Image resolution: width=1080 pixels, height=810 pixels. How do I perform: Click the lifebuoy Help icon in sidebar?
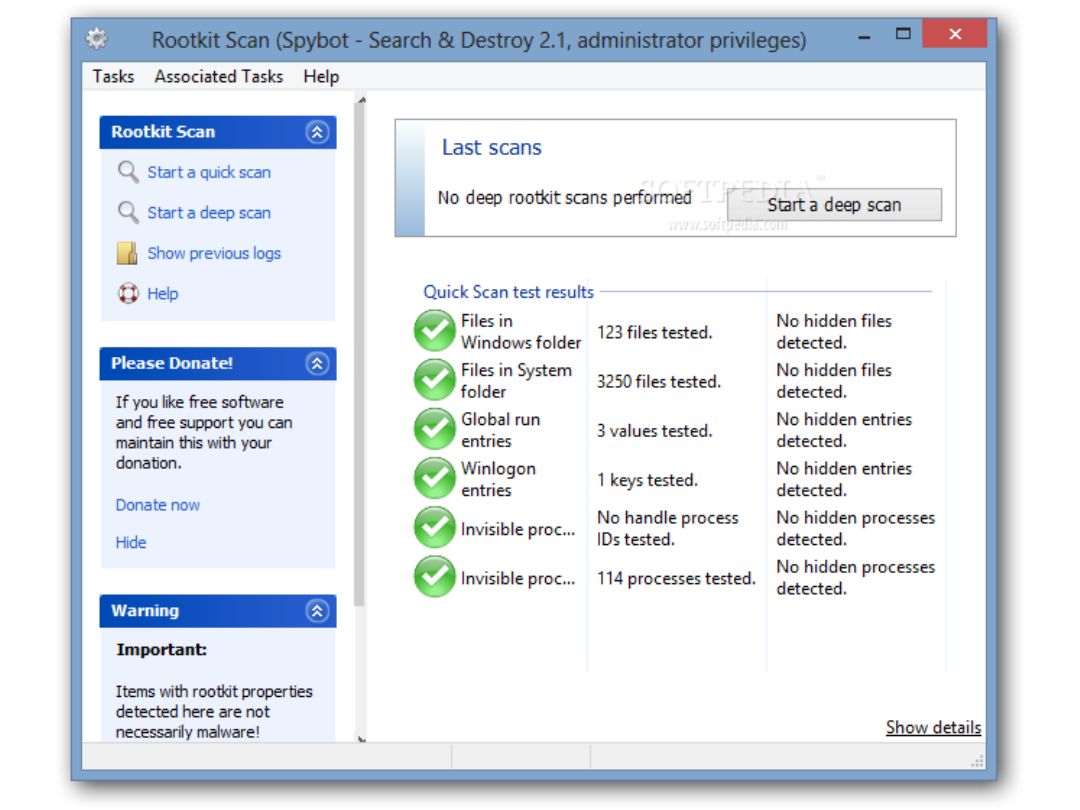(x=127, y=293)
